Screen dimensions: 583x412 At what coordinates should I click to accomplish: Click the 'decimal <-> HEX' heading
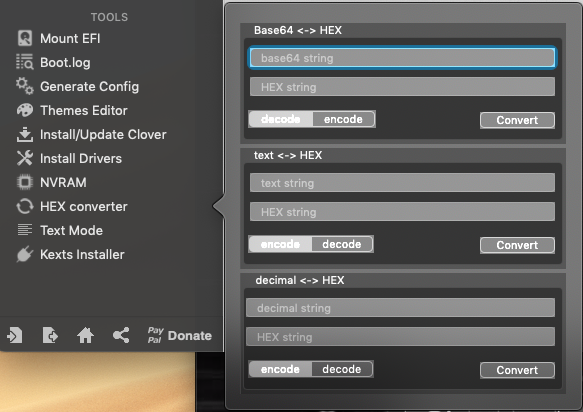300,280
